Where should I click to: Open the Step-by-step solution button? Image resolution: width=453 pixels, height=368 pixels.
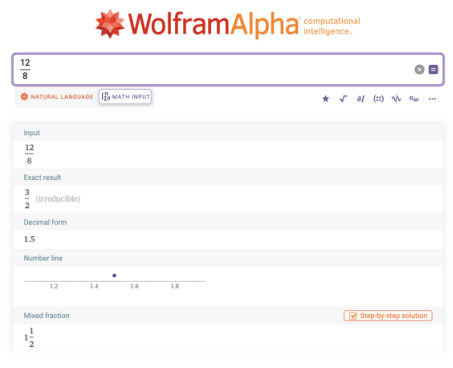click(388, 316)
